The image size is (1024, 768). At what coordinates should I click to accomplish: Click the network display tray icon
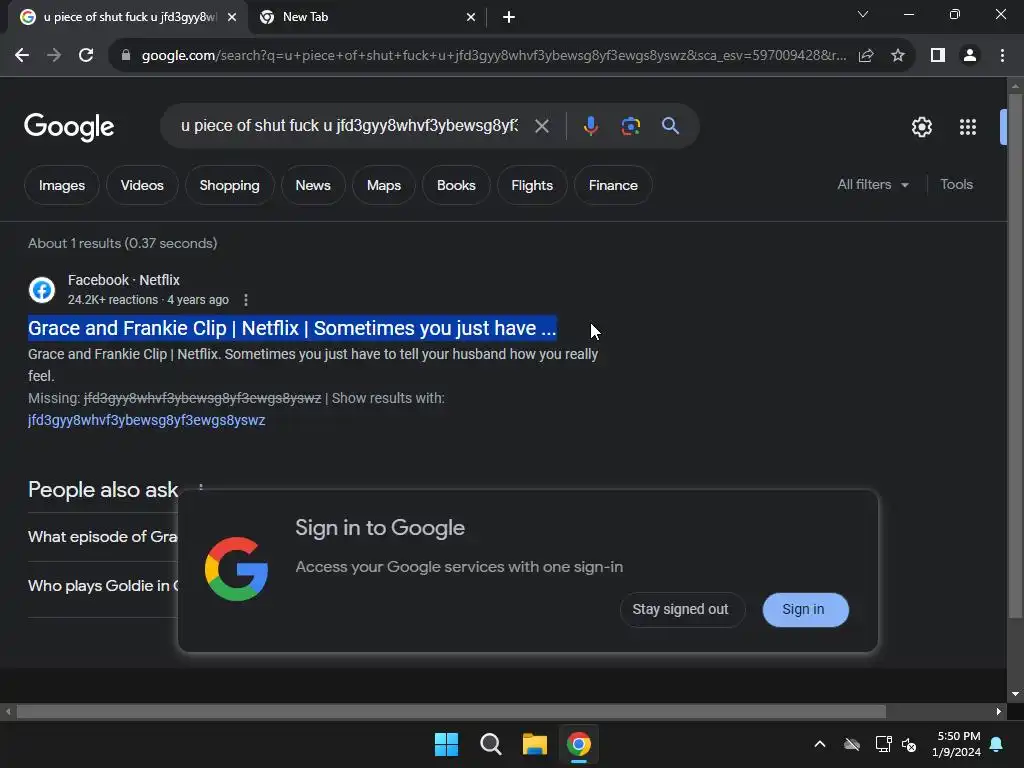pyautogui.click(x=883, y=744)
